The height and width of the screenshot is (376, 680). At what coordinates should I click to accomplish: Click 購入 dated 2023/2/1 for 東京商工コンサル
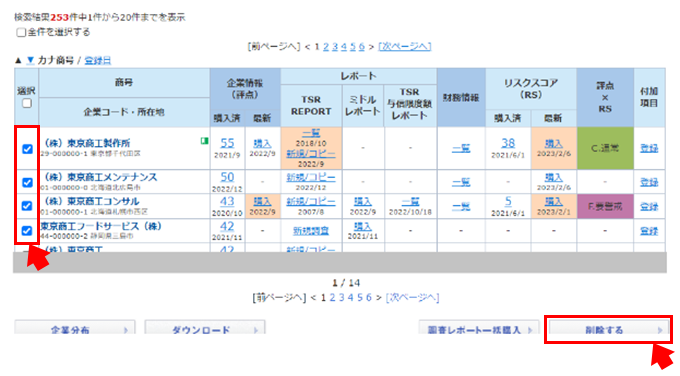coord(553,202)
